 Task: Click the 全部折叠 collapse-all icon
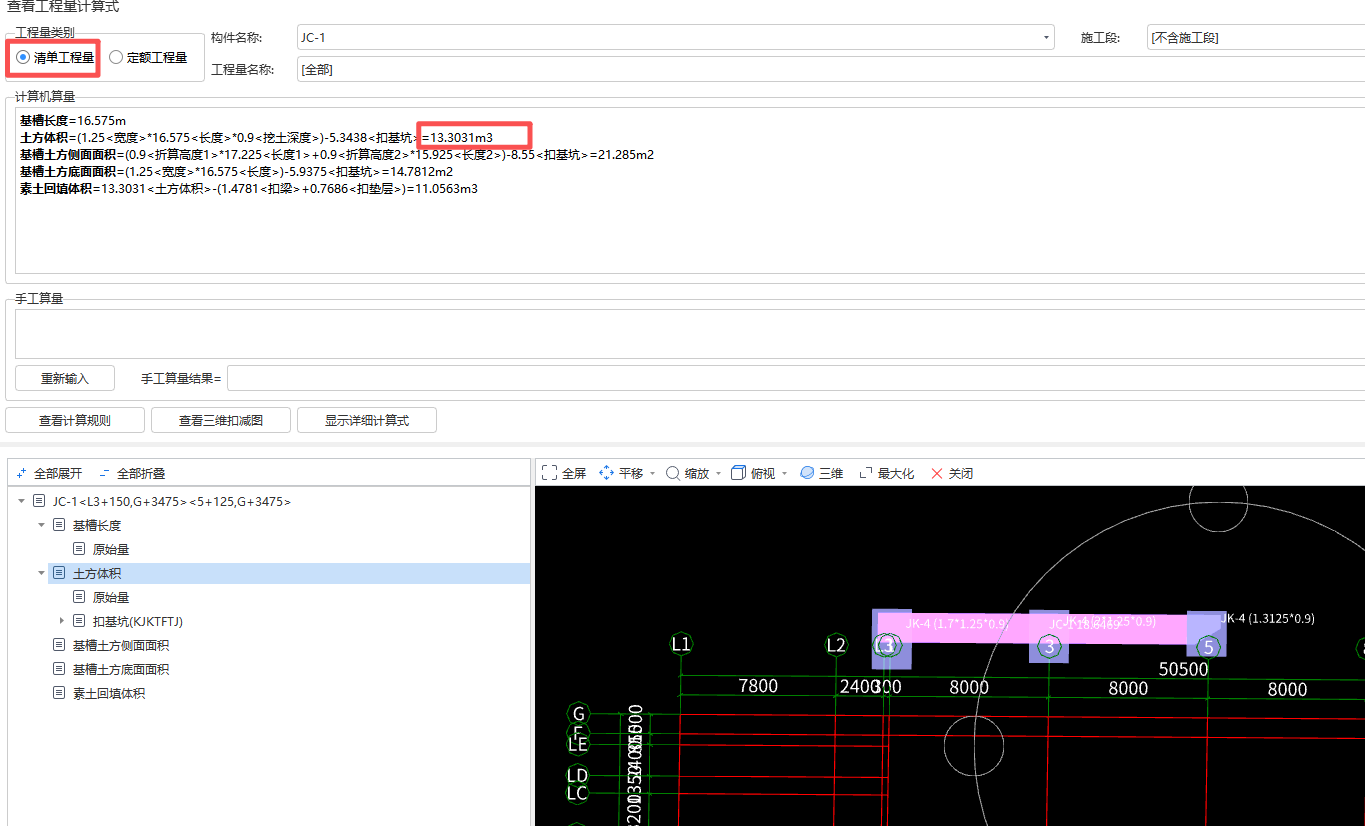105,473
